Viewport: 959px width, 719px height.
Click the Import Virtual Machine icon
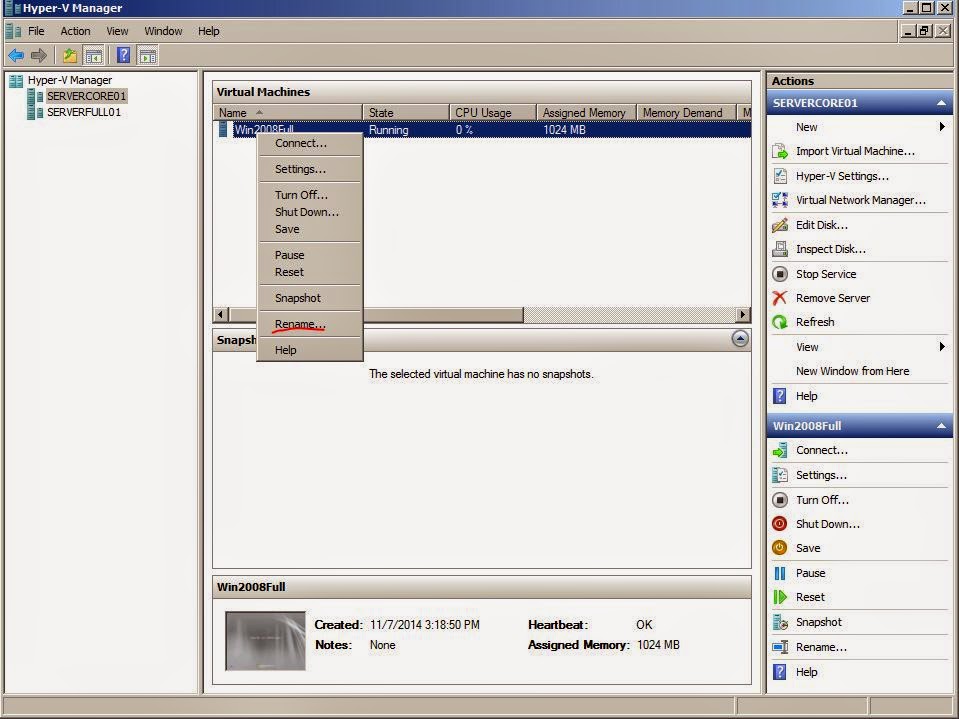[x=780, y=151]
